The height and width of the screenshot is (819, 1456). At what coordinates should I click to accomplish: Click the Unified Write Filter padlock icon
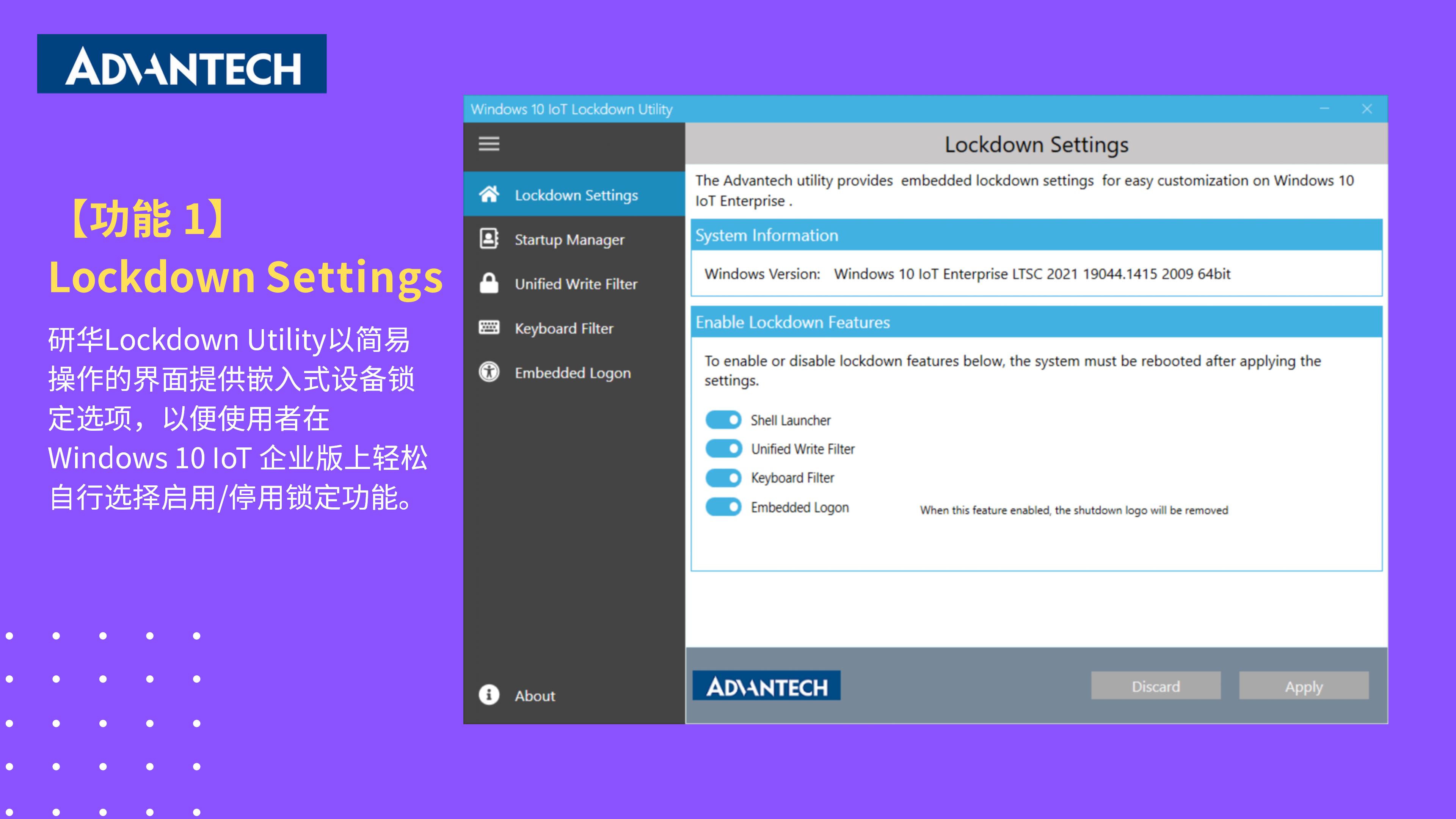[489, 283]
